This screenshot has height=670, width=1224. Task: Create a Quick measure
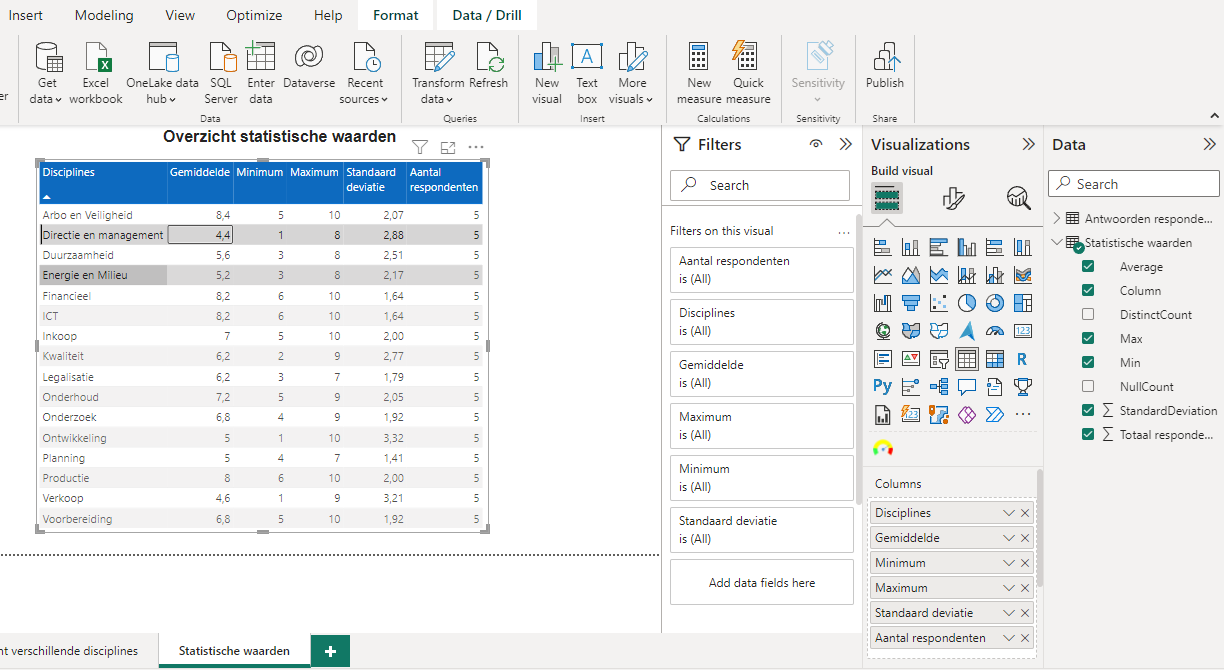pos(748,73)
